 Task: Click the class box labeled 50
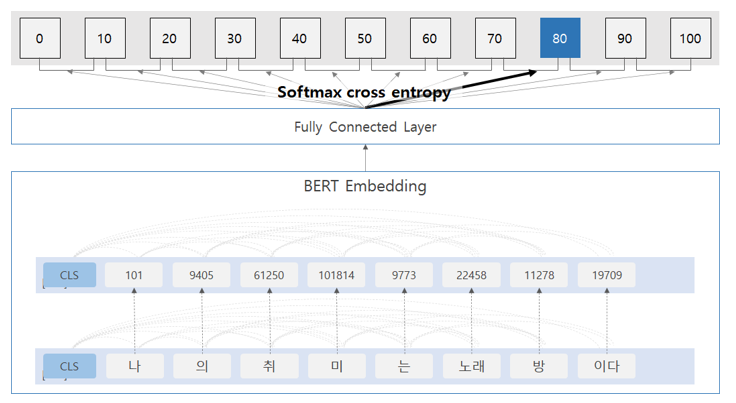click(x=364, y=38)
